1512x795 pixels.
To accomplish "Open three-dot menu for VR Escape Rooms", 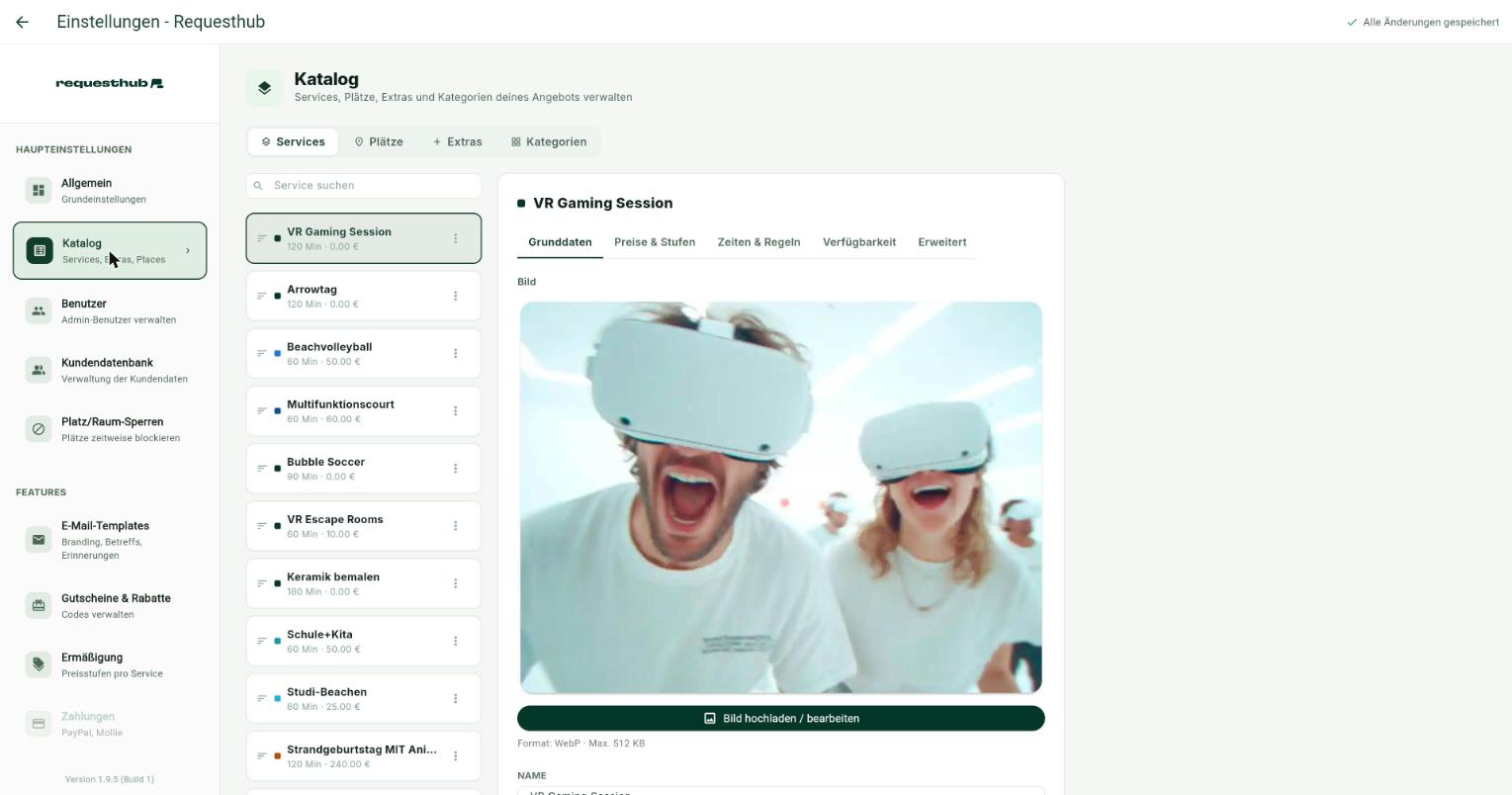I will point(455,526).
